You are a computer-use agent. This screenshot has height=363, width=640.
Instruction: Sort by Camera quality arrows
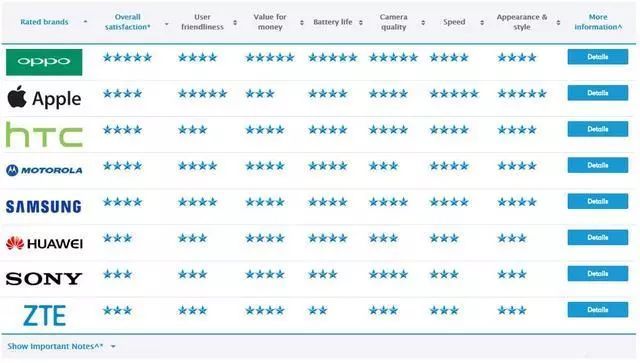[423, 22]
